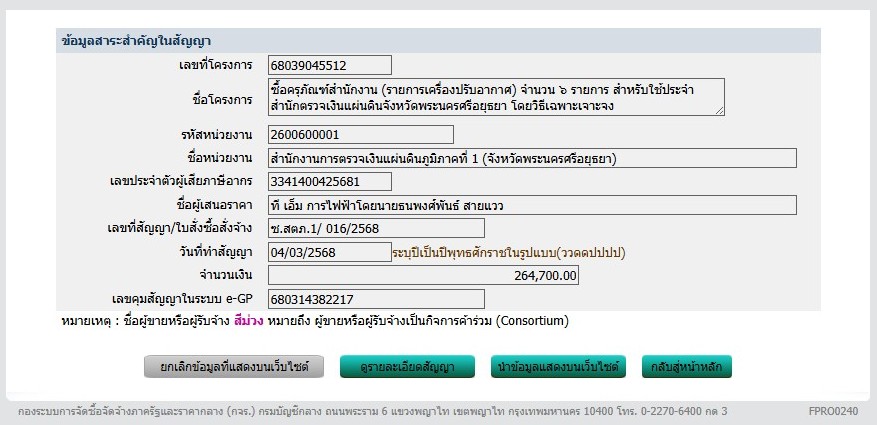
Task: Click the contract date field 04/03/2568
Action: [x=329, y=252]
